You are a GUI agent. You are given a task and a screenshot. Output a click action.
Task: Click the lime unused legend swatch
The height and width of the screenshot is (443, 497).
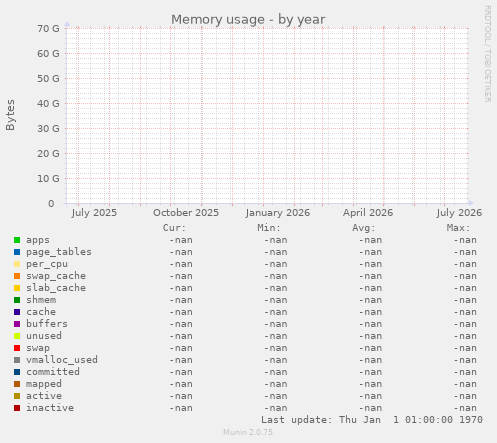(x=17, y=336)
